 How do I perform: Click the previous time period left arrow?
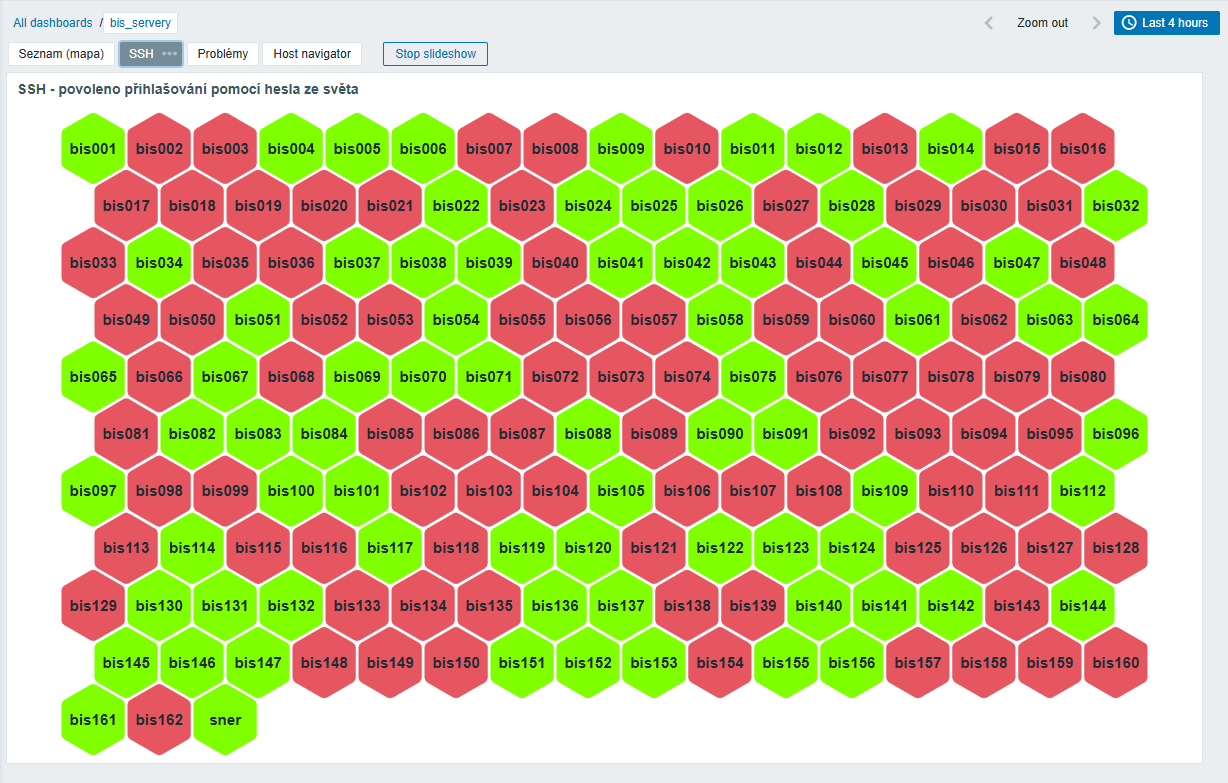point(989,23)
